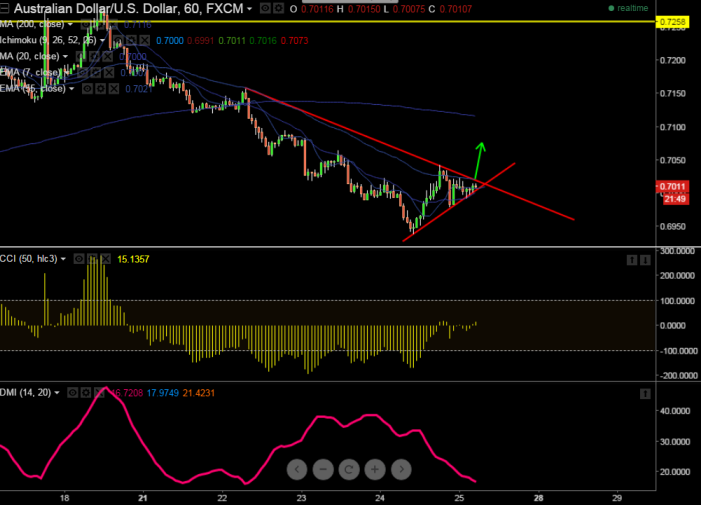
Task: Remove the EMA (7, close) indicator
Action: coord(110,72)
